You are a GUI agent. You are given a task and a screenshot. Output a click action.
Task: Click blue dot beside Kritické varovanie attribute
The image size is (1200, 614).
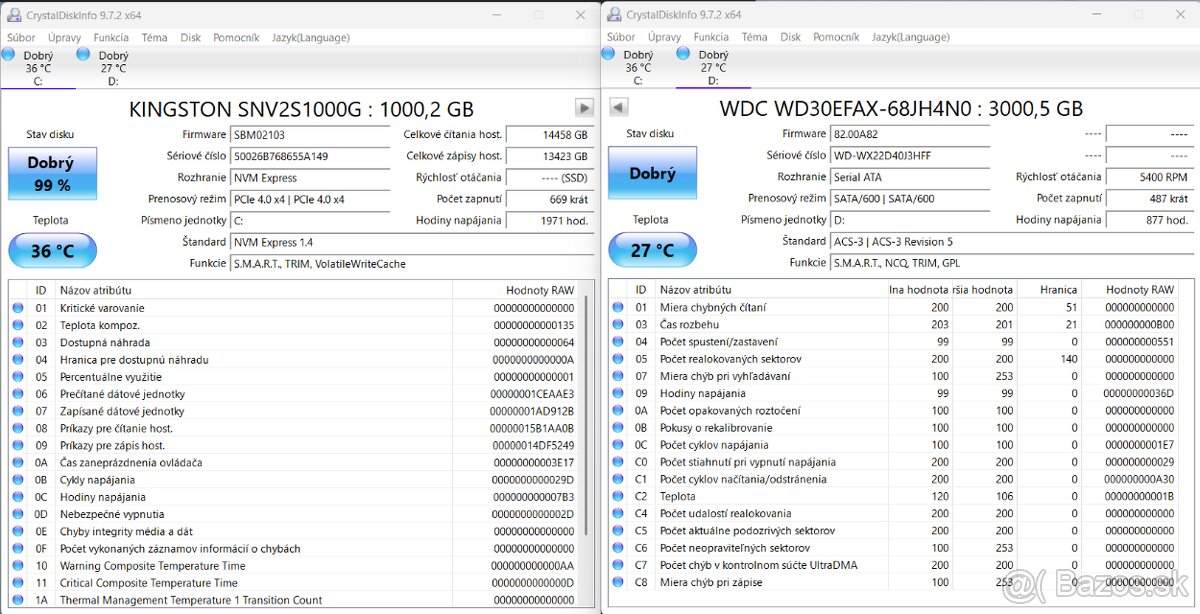[18, 307]
